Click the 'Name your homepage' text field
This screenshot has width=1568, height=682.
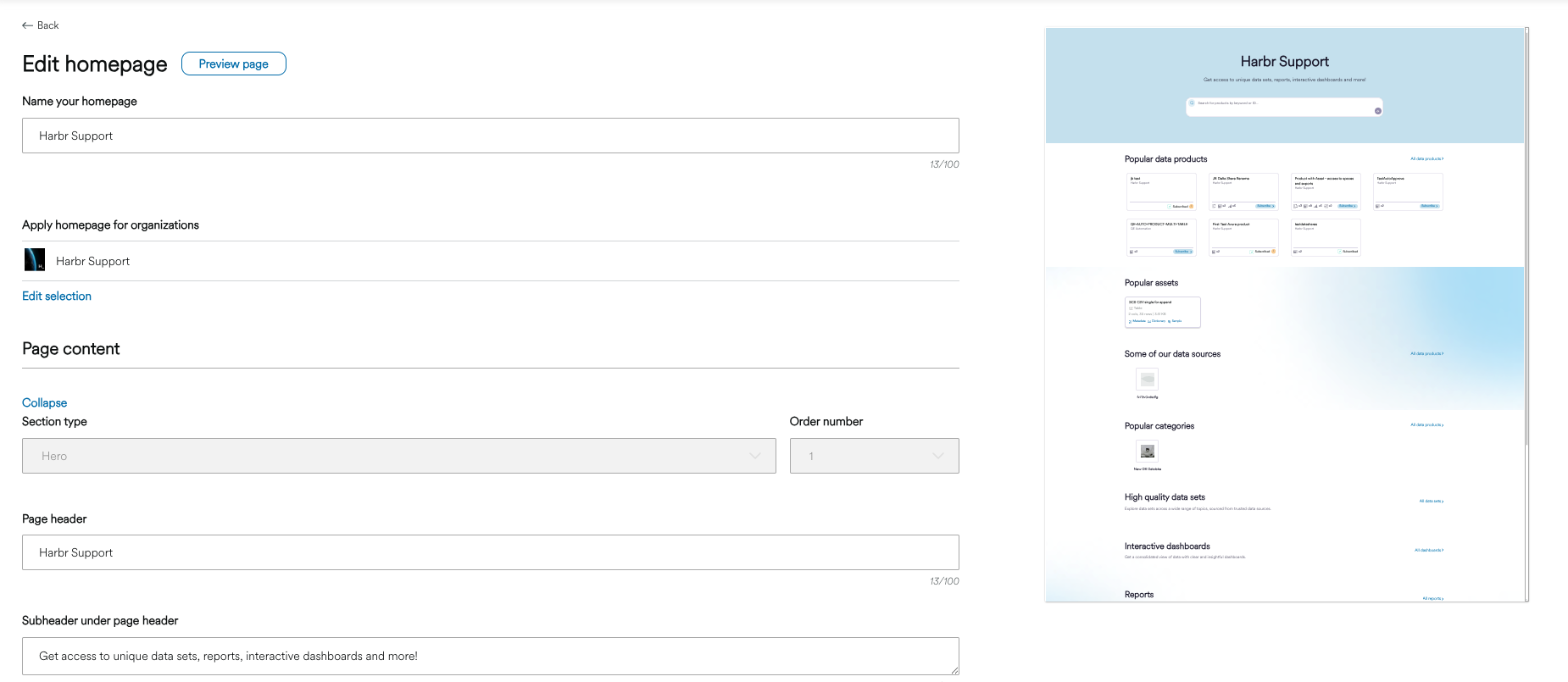click(x=490, y=136)
